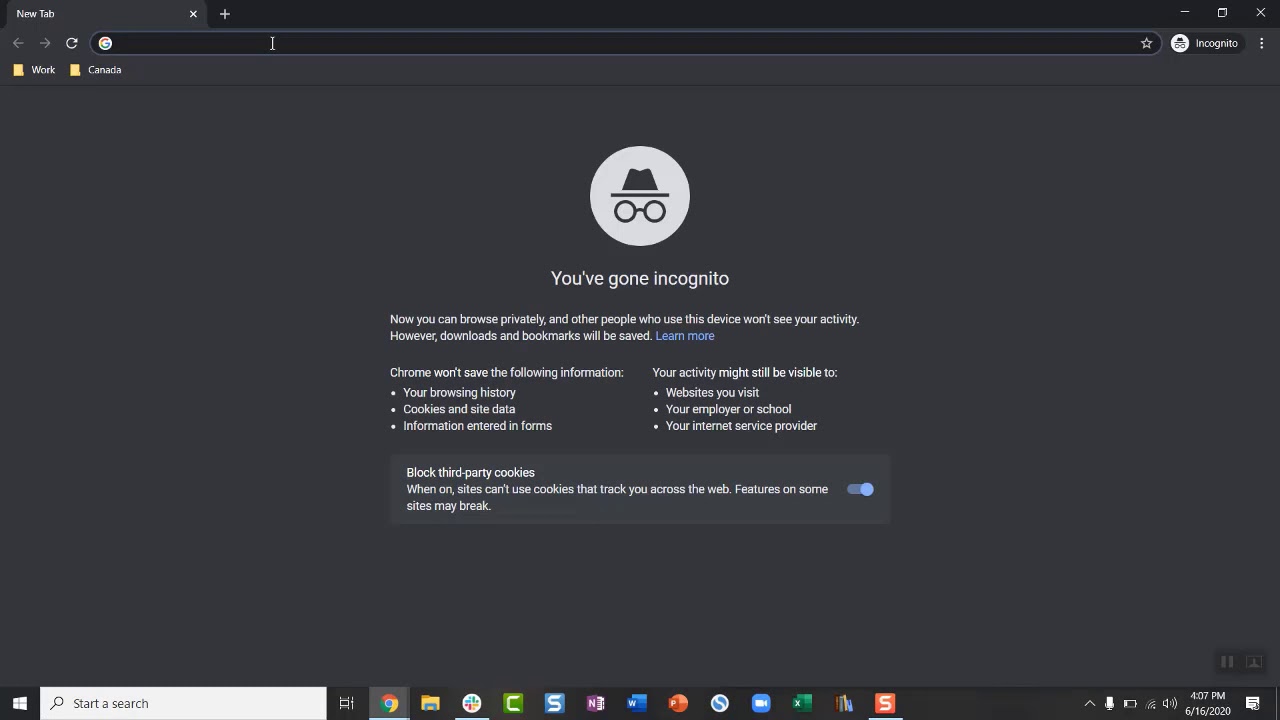This screenshot has height=720, width=1280.
Task: Click "Your internet service provider" bullet
Action: [x=741, y=426]
